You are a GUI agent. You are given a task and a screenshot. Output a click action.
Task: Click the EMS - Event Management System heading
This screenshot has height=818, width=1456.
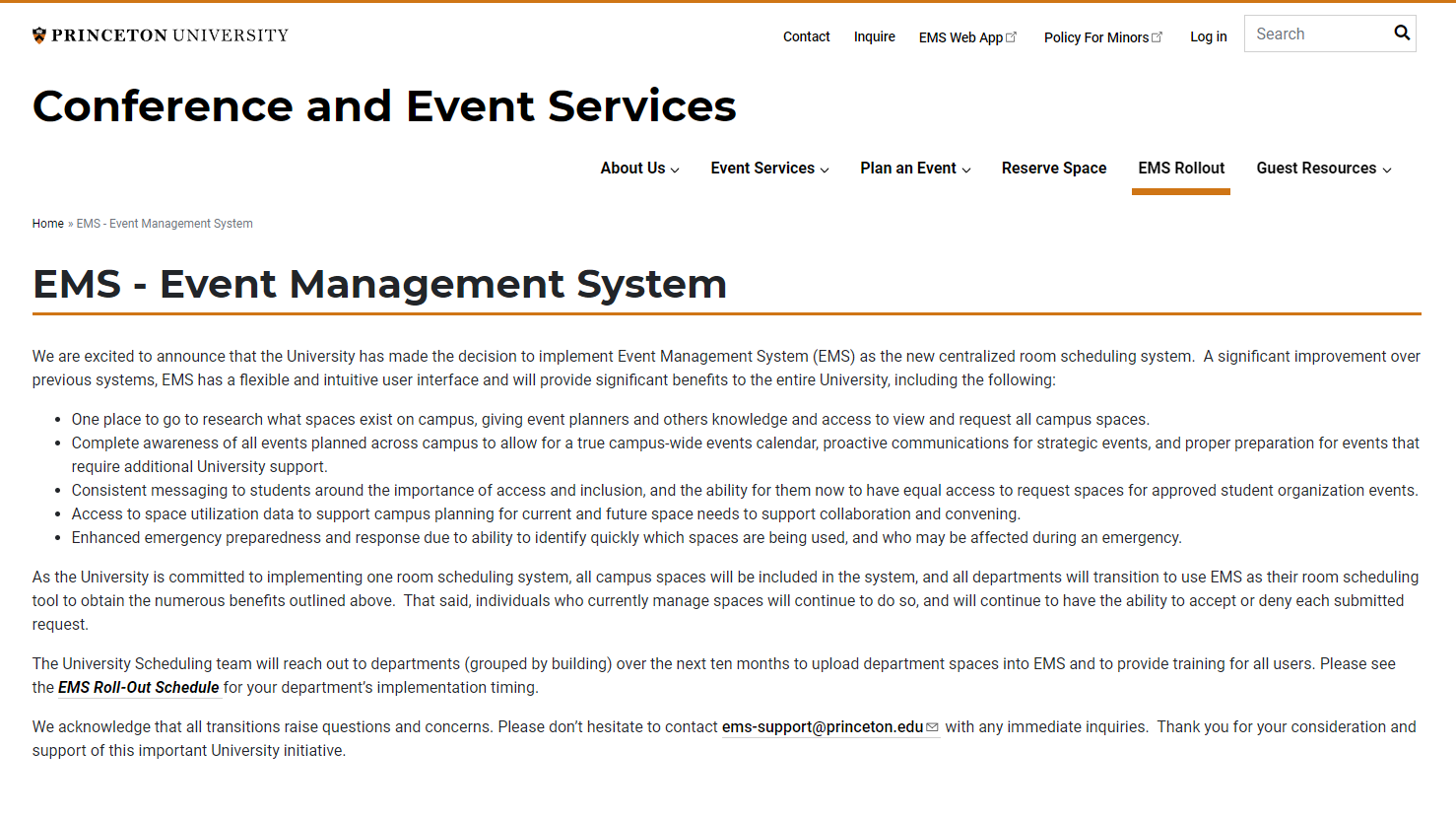379,284
